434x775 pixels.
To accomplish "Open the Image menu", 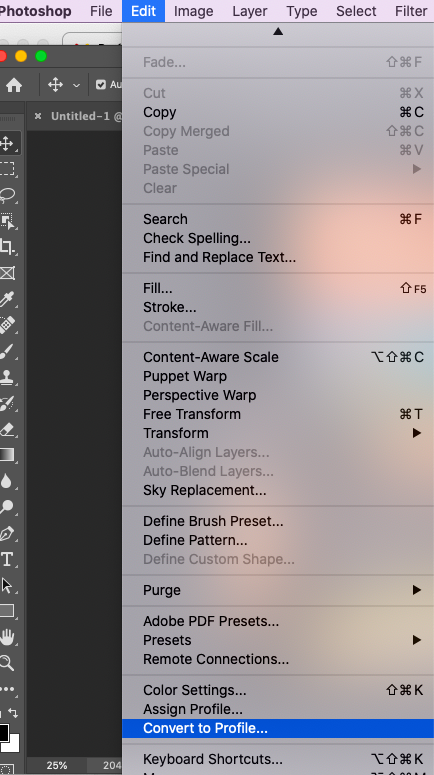I will (193, 11).
